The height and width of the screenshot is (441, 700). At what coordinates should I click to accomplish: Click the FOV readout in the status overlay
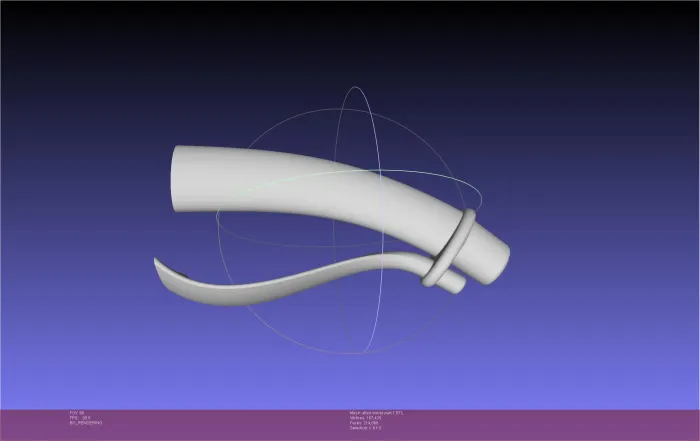tap(77, 413)
